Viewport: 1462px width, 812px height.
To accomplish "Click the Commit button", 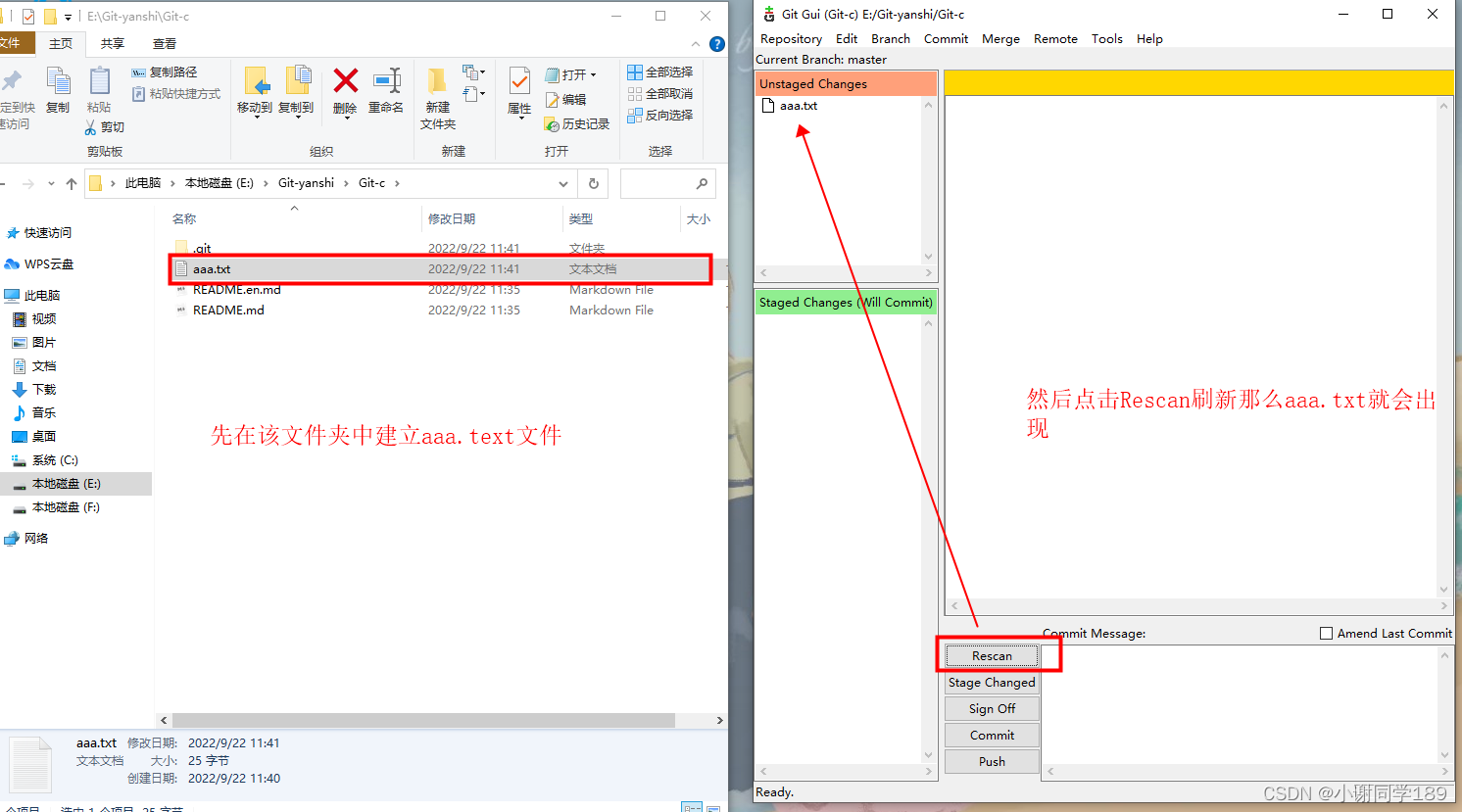I will click(992, 736).
